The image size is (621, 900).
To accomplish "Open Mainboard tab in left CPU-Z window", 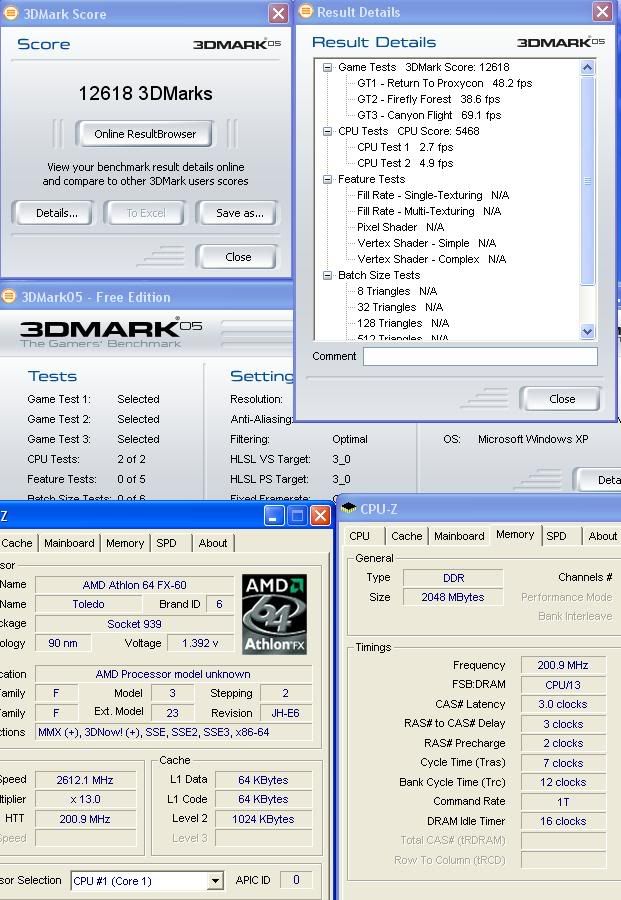I will (x=69, y=543).
